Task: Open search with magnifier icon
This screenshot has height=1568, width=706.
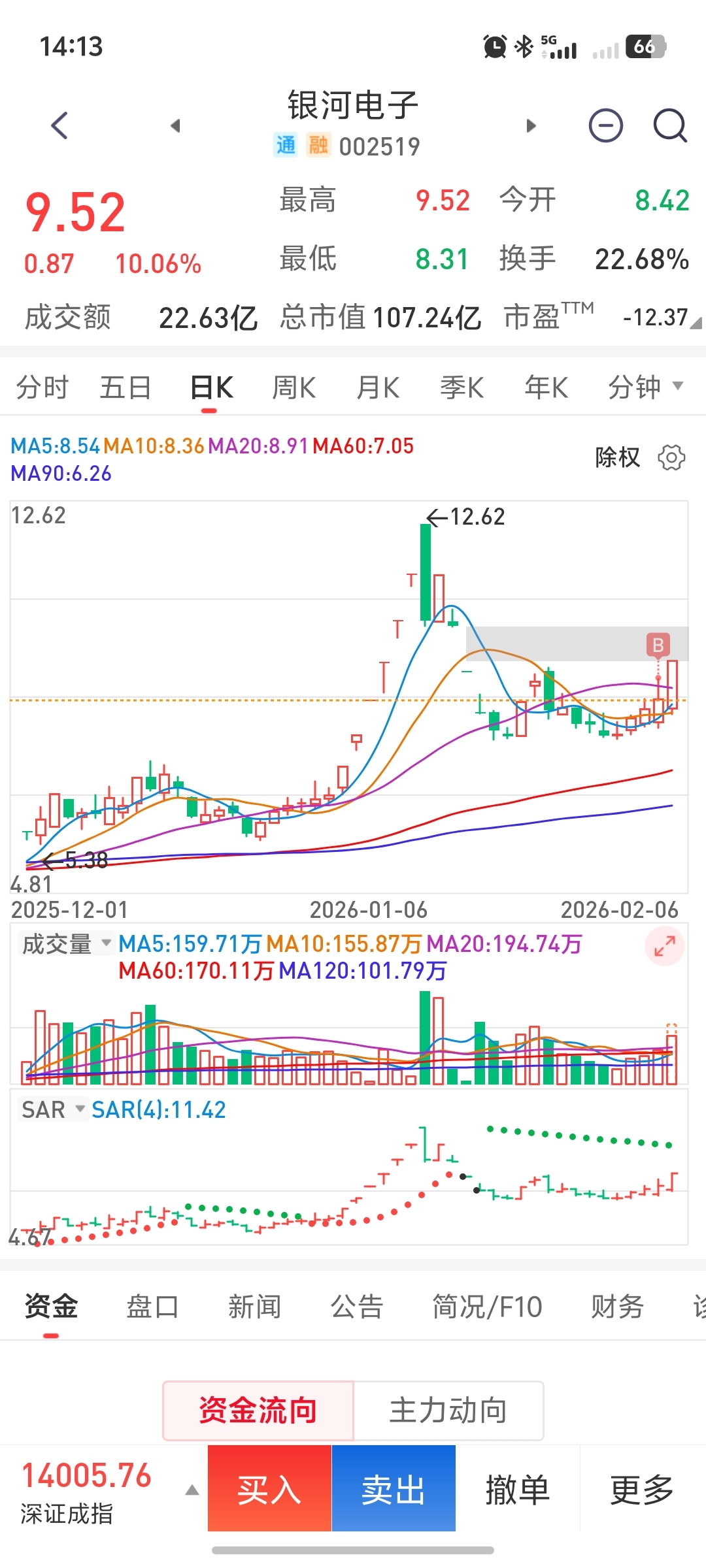Action: pos(670,125)
